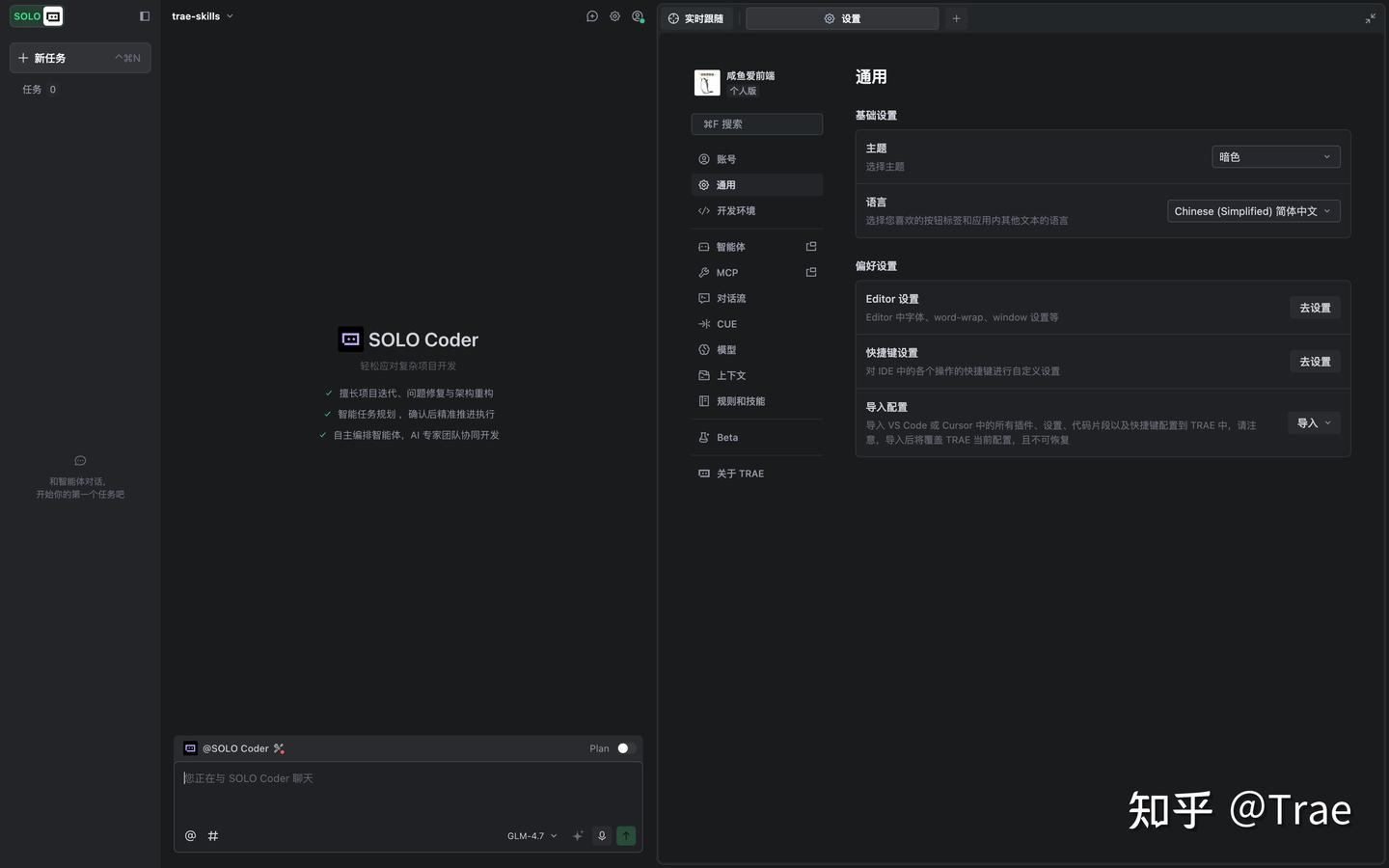The height and width of the screenshot is (868, 1389).
Task: Open 上下文 settings section
Action: pyautogui.click(x=757, y=376)
